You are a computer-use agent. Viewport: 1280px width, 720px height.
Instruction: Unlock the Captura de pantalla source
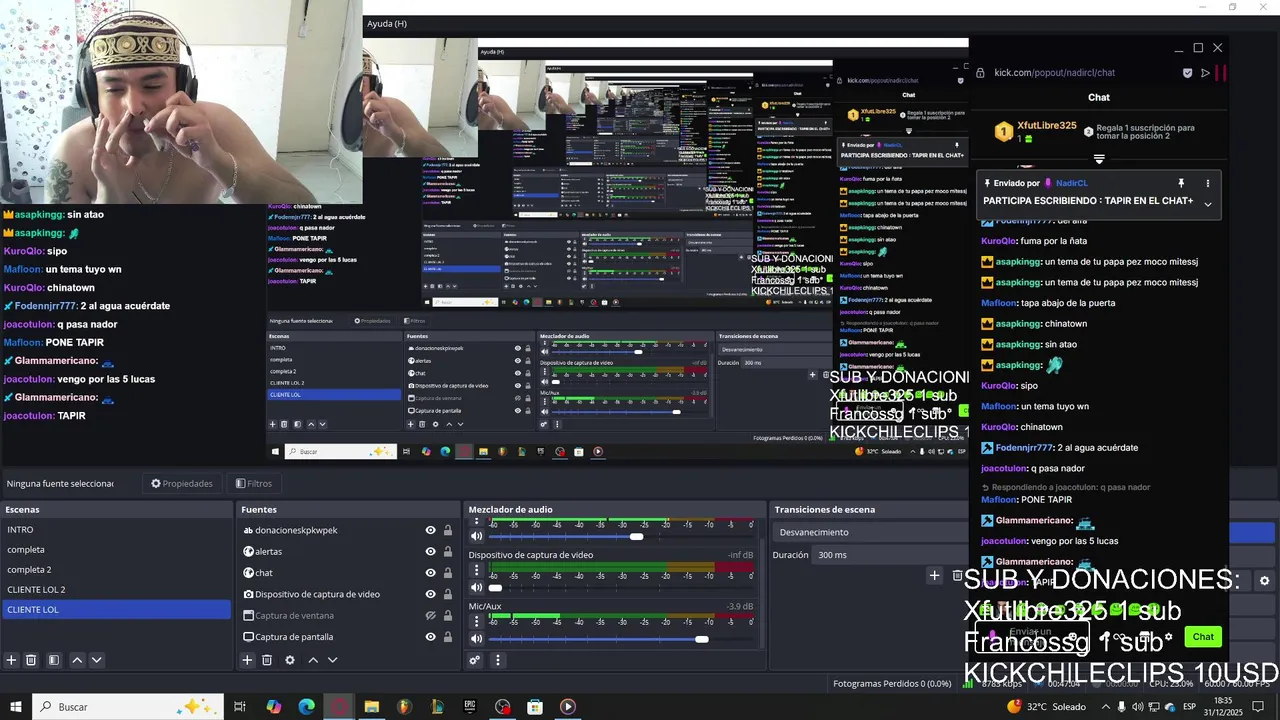(x=448, y=637)
